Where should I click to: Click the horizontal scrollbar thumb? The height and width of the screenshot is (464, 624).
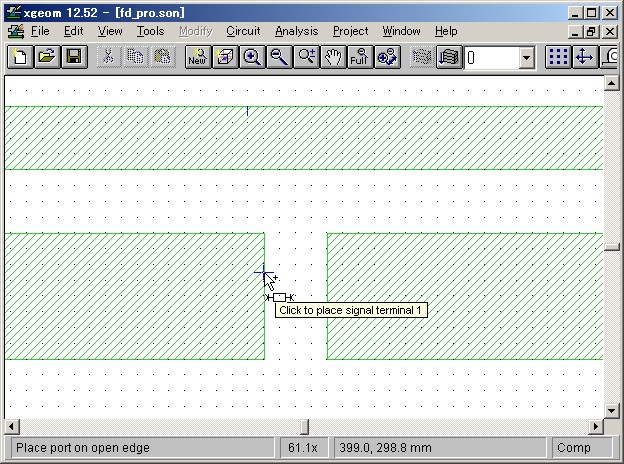[x=304, y=427]
